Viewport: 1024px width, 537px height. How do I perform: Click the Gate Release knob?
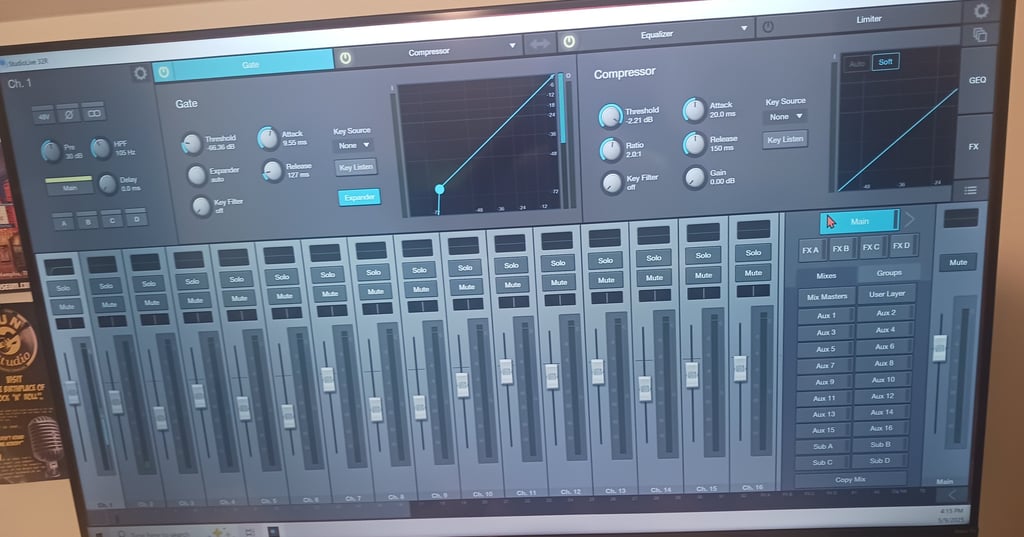(x=272, y=171)
